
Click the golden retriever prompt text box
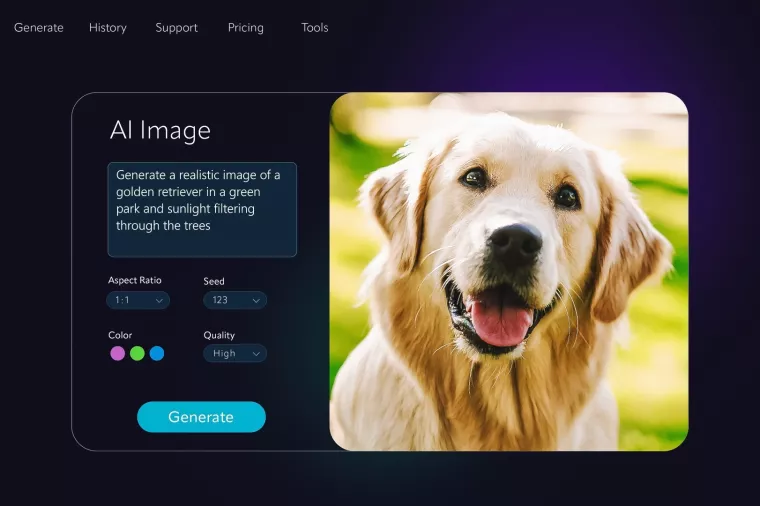click(202, 209)
